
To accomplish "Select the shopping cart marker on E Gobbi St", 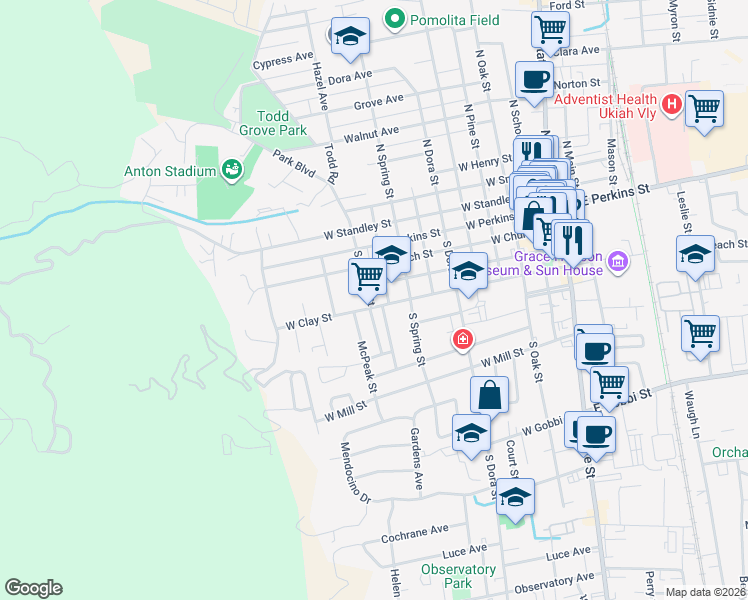I will coord(610,386).
